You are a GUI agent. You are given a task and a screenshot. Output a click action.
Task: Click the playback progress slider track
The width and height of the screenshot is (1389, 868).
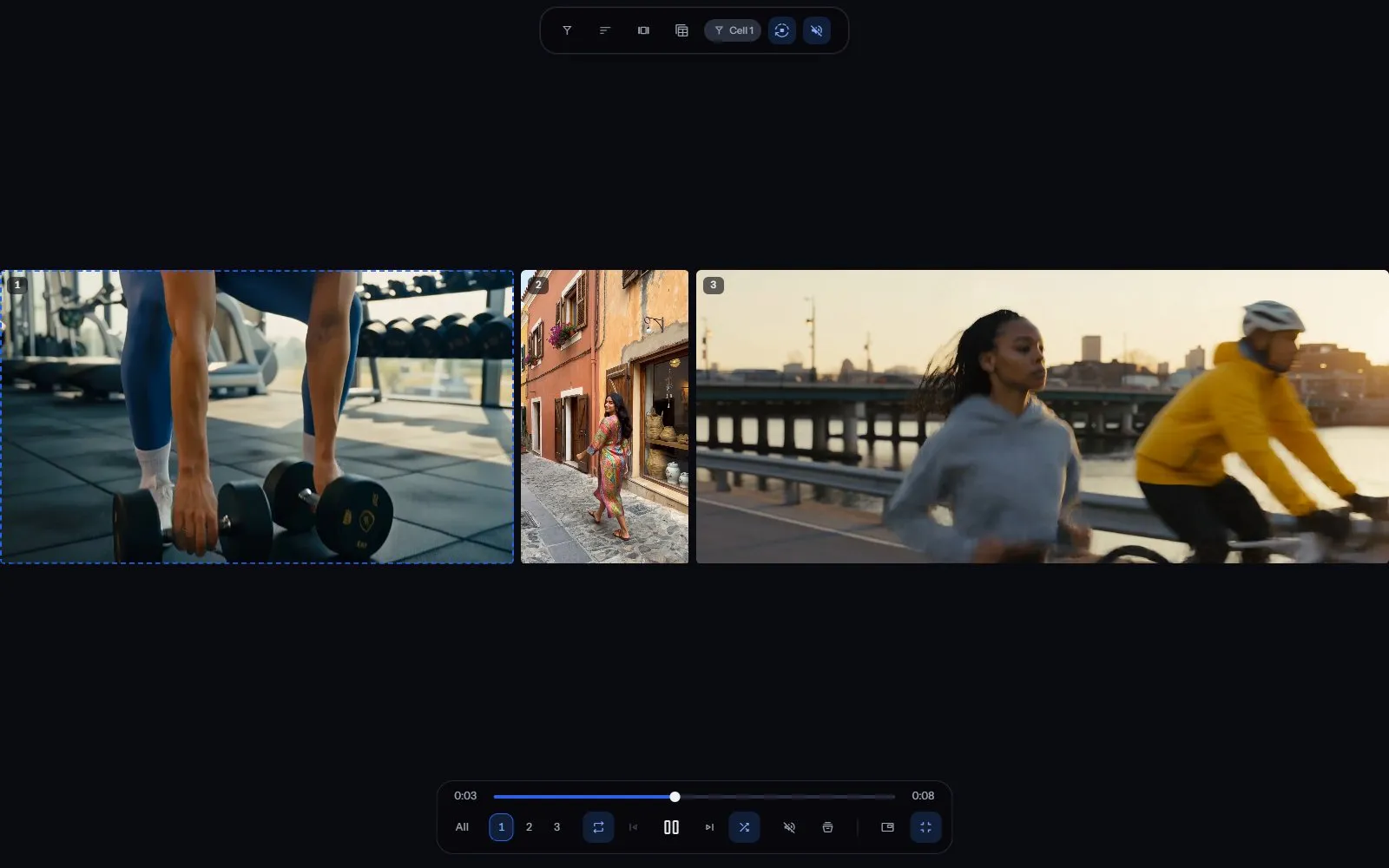pos(694,796)
